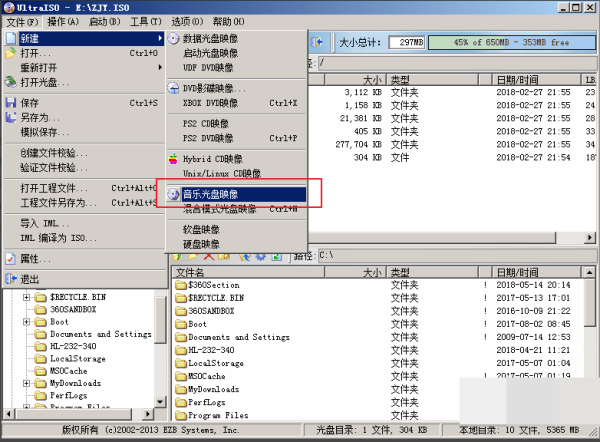Viewport: 600px width, 442px height.
Task: Select IML 编译为 ISO menu item
Action: pos(84,238)
